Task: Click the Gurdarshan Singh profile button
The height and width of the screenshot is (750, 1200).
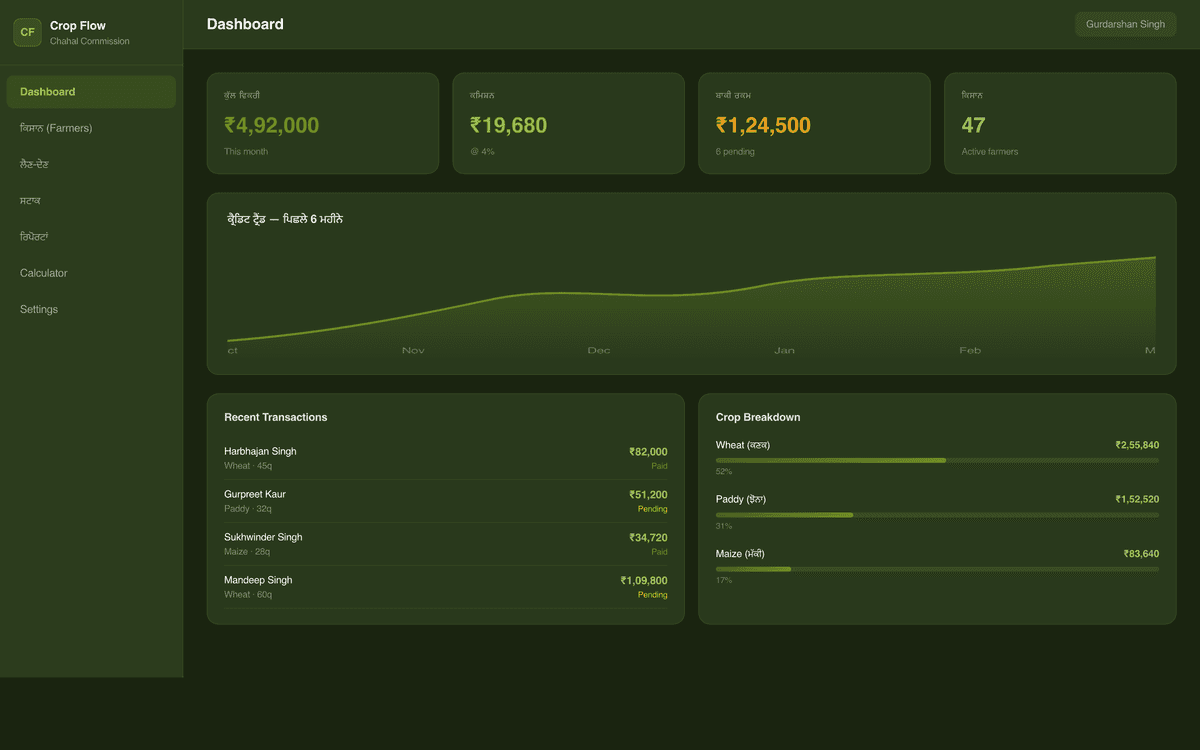Action: [x=1125, y=24]
